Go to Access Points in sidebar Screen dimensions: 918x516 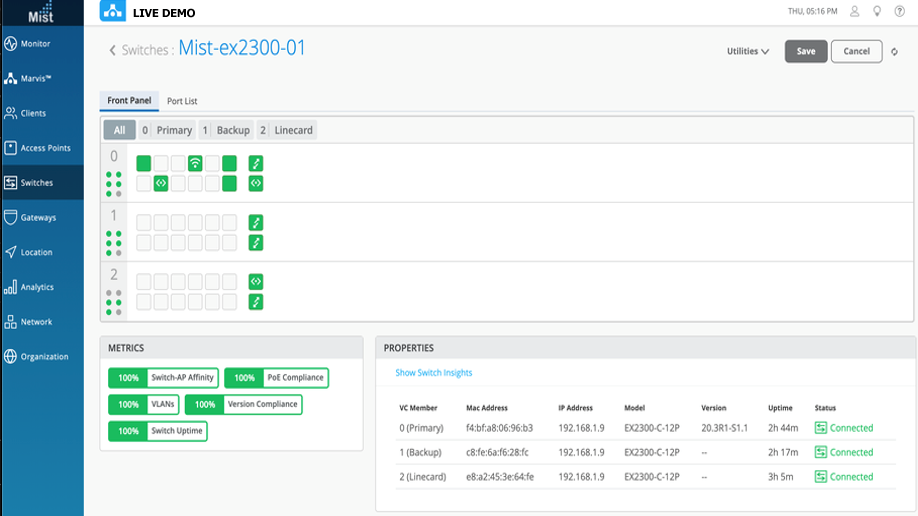[x=41, y=148]
